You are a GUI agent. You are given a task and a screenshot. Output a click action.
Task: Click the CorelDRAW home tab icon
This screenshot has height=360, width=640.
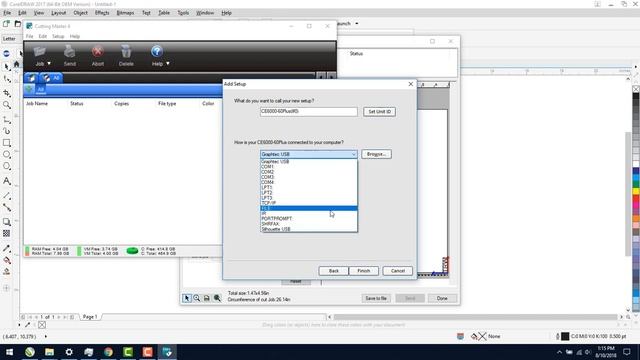17,64
